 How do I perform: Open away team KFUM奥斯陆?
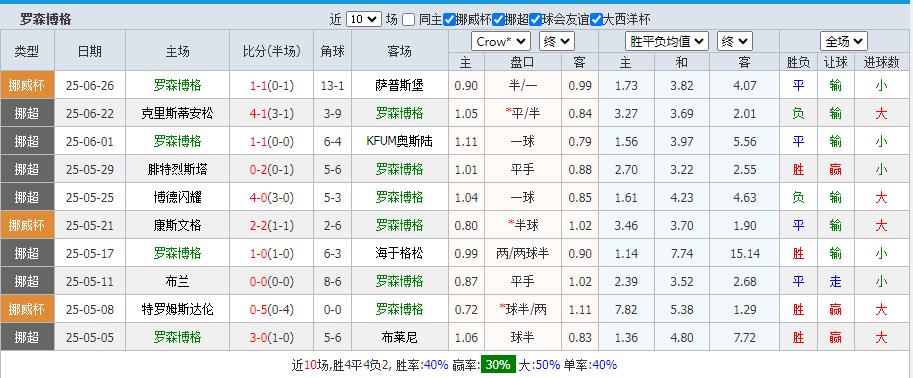click(399, 142)
